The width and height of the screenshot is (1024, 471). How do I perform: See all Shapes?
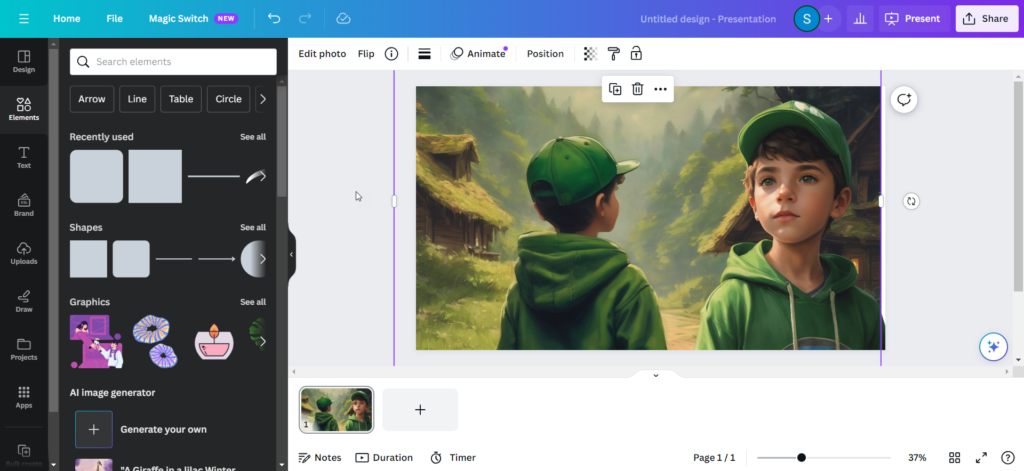253,227
